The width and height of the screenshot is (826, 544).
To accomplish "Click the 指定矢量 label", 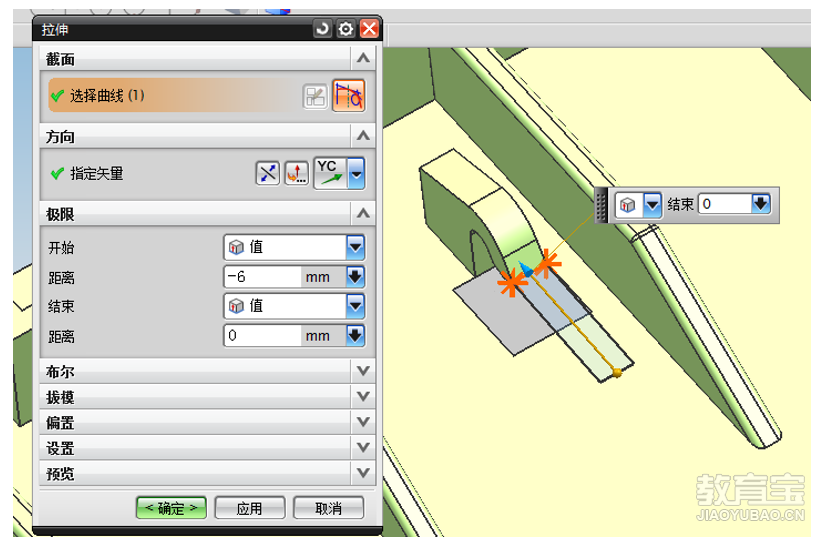I will [x=97, y=173].
